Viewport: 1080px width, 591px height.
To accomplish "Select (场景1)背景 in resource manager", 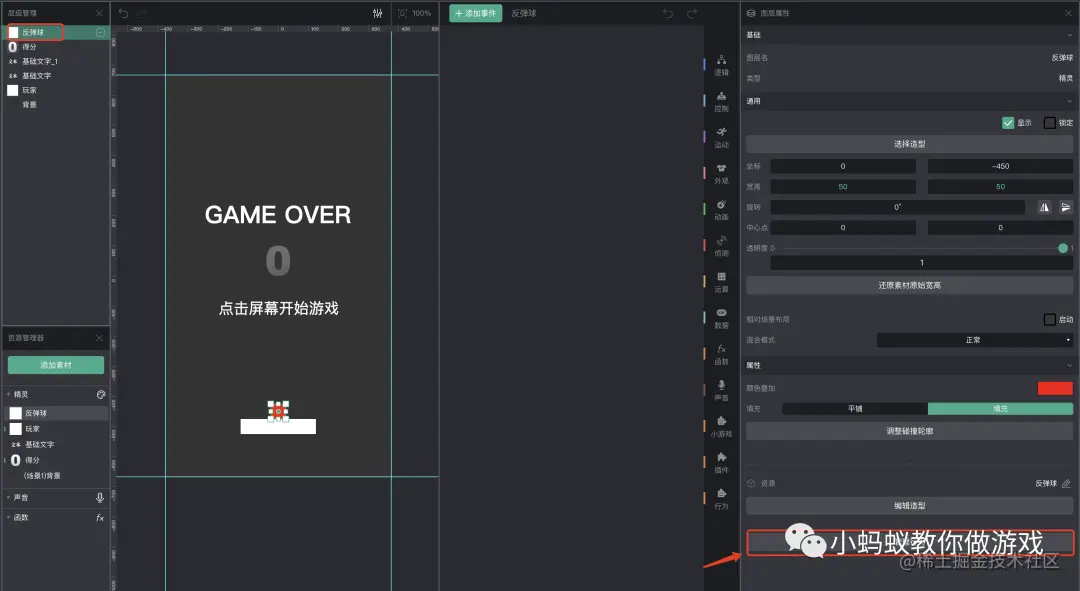I will click(x=56, y=476).
